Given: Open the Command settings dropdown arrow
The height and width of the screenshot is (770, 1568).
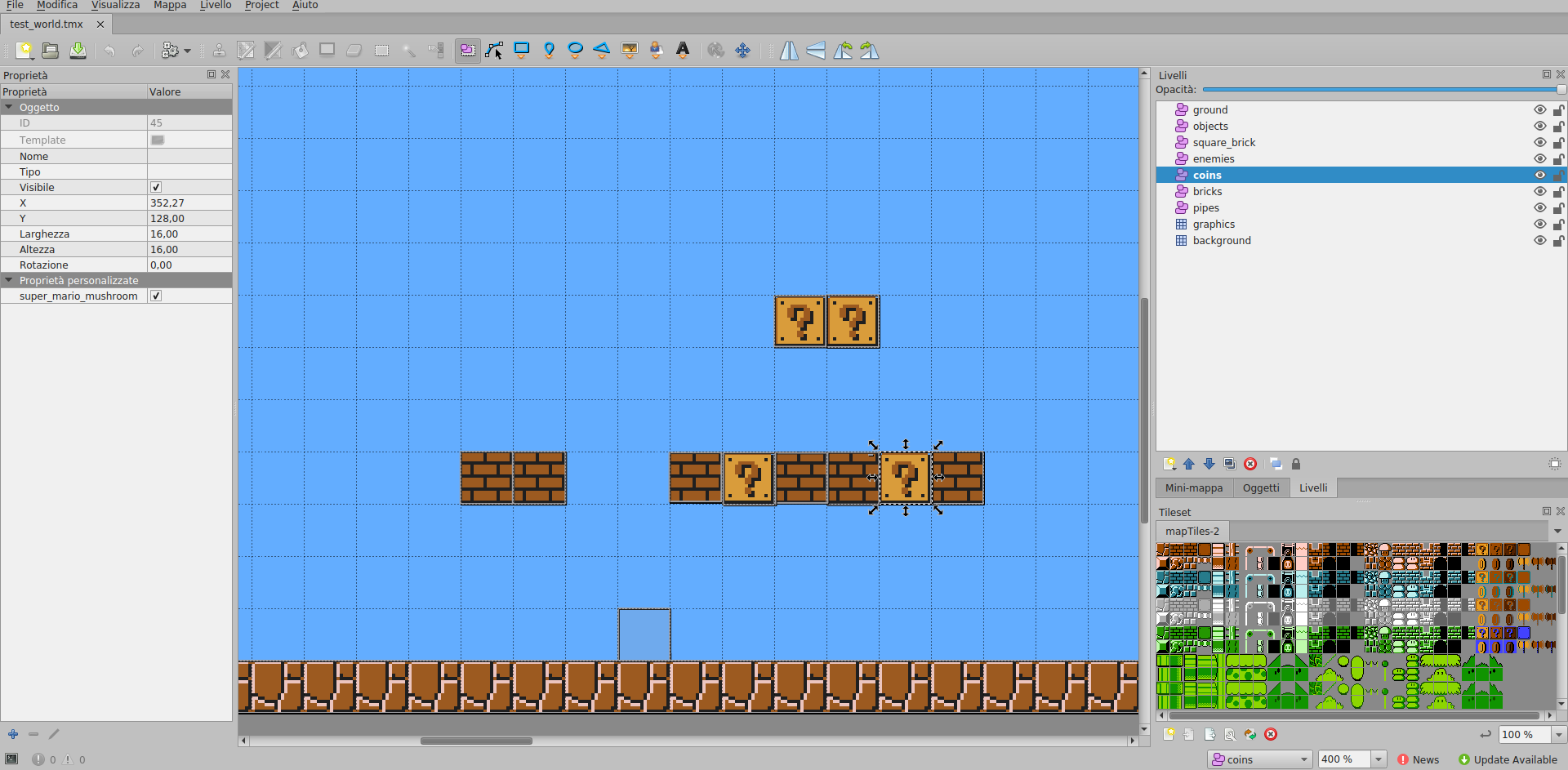Looking at the screenshot, I should pos(187,51).
